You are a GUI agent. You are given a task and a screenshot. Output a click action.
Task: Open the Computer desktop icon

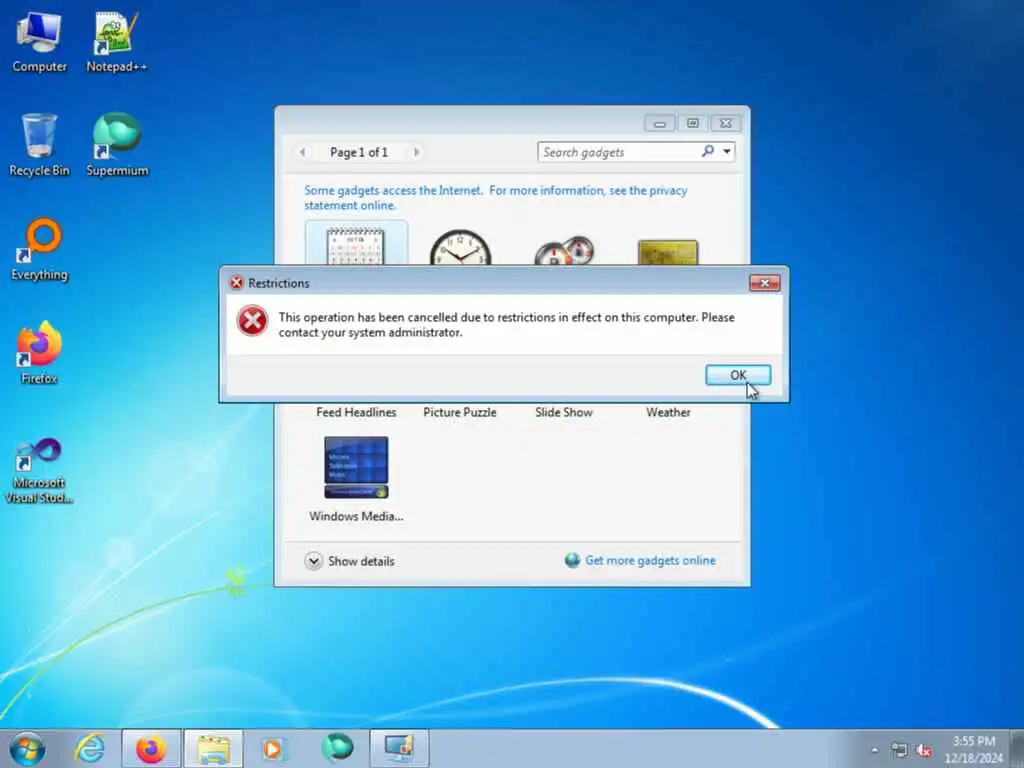[x=39, y=42]
